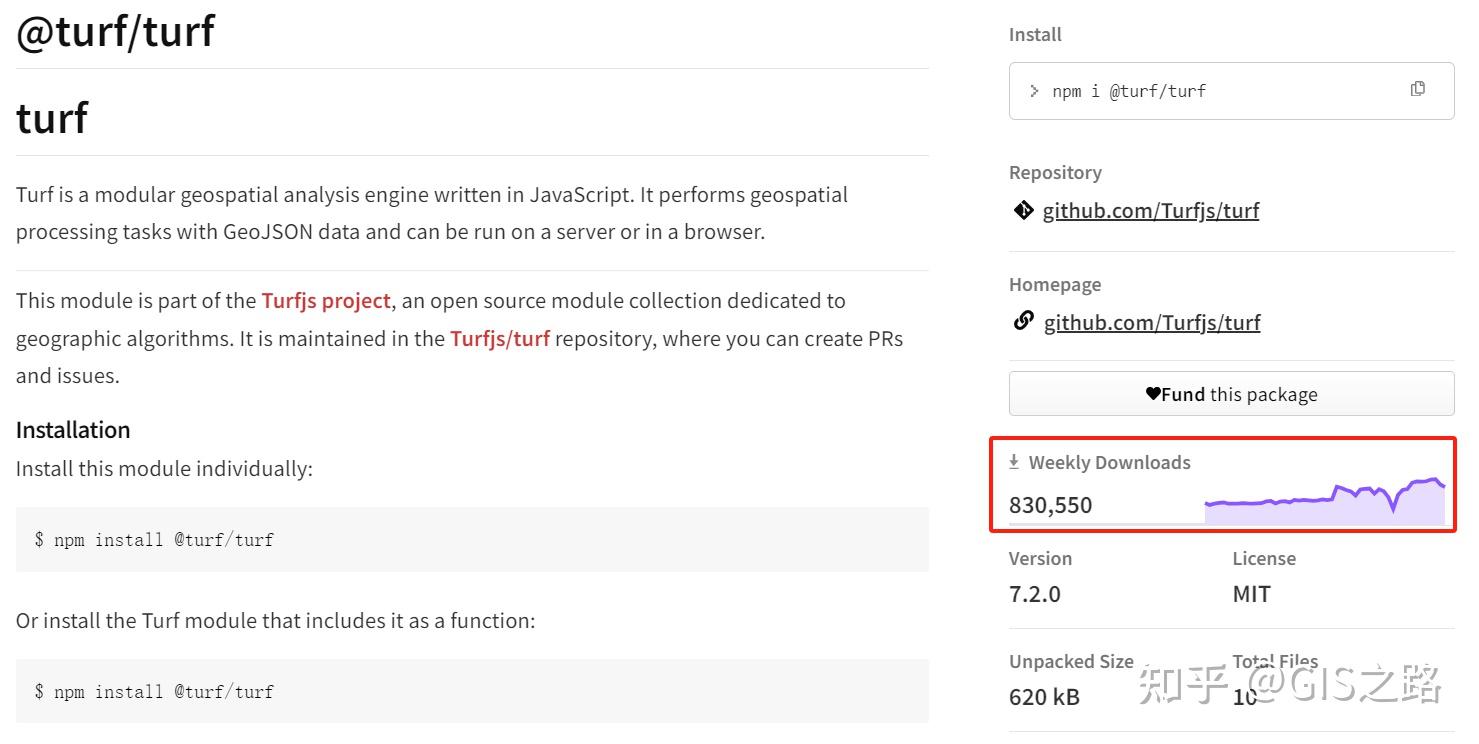Click the homepage chain link icon
The image size is (1479, 744).
pos(1023,322)
